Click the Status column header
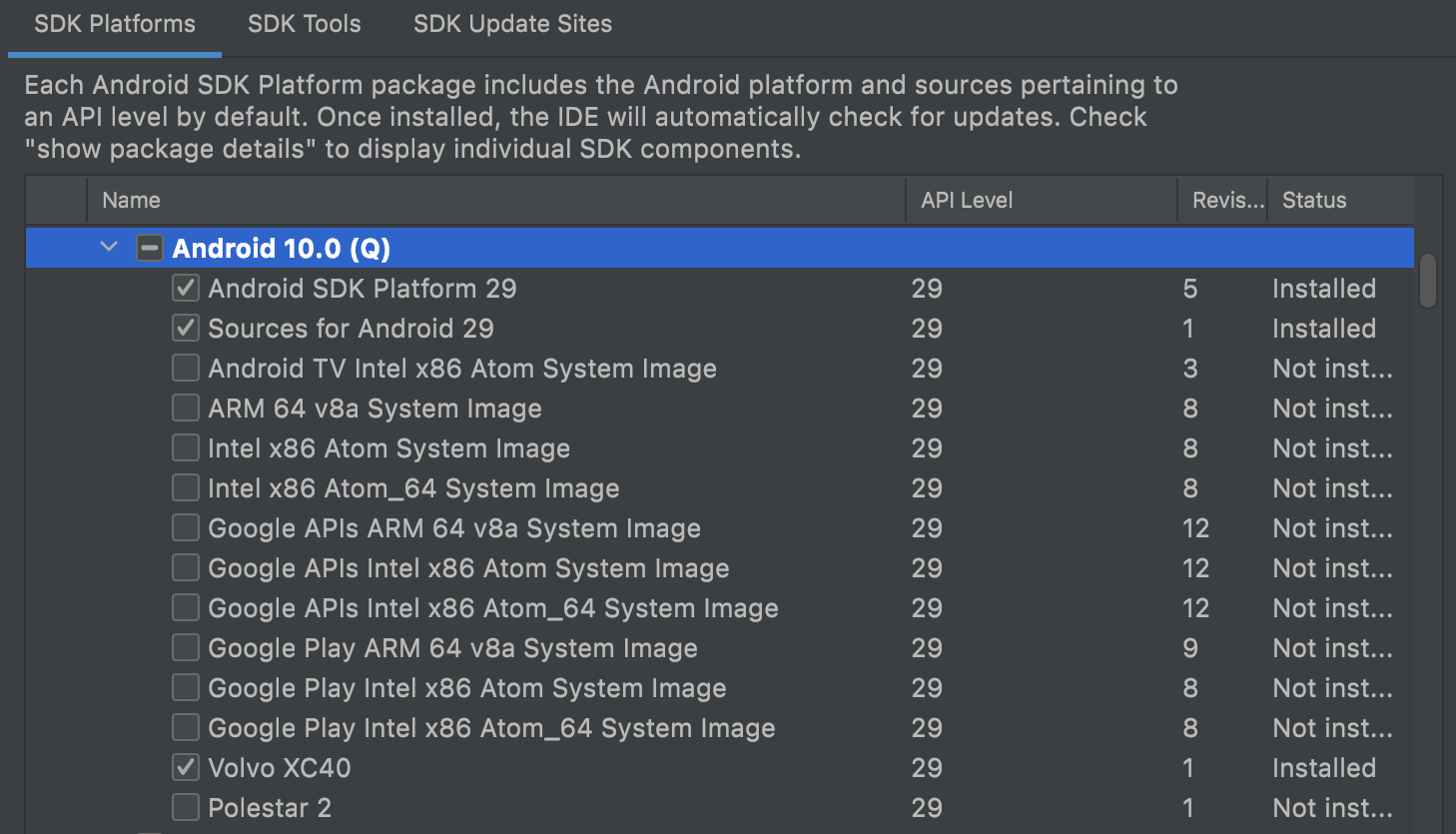1456x834 pixels. [x=1314, y=201]
